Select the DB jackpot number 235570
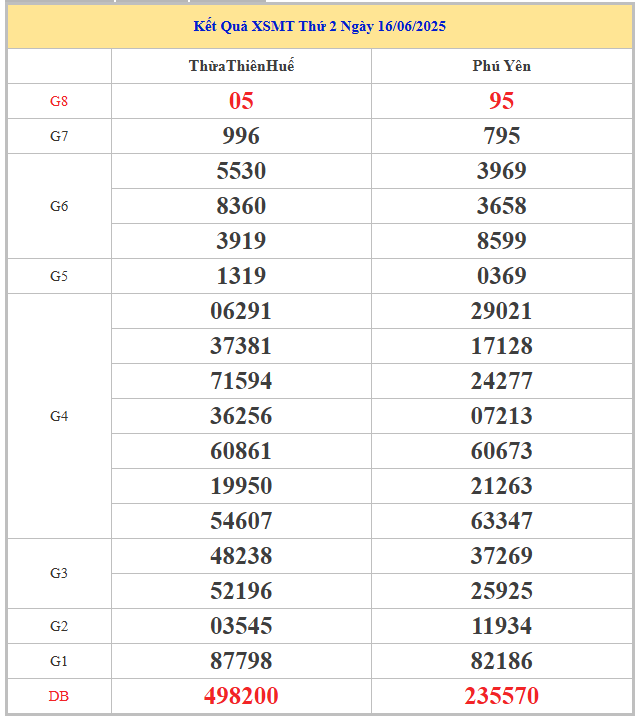Screen dimensions: 638x720 [502, 696]
